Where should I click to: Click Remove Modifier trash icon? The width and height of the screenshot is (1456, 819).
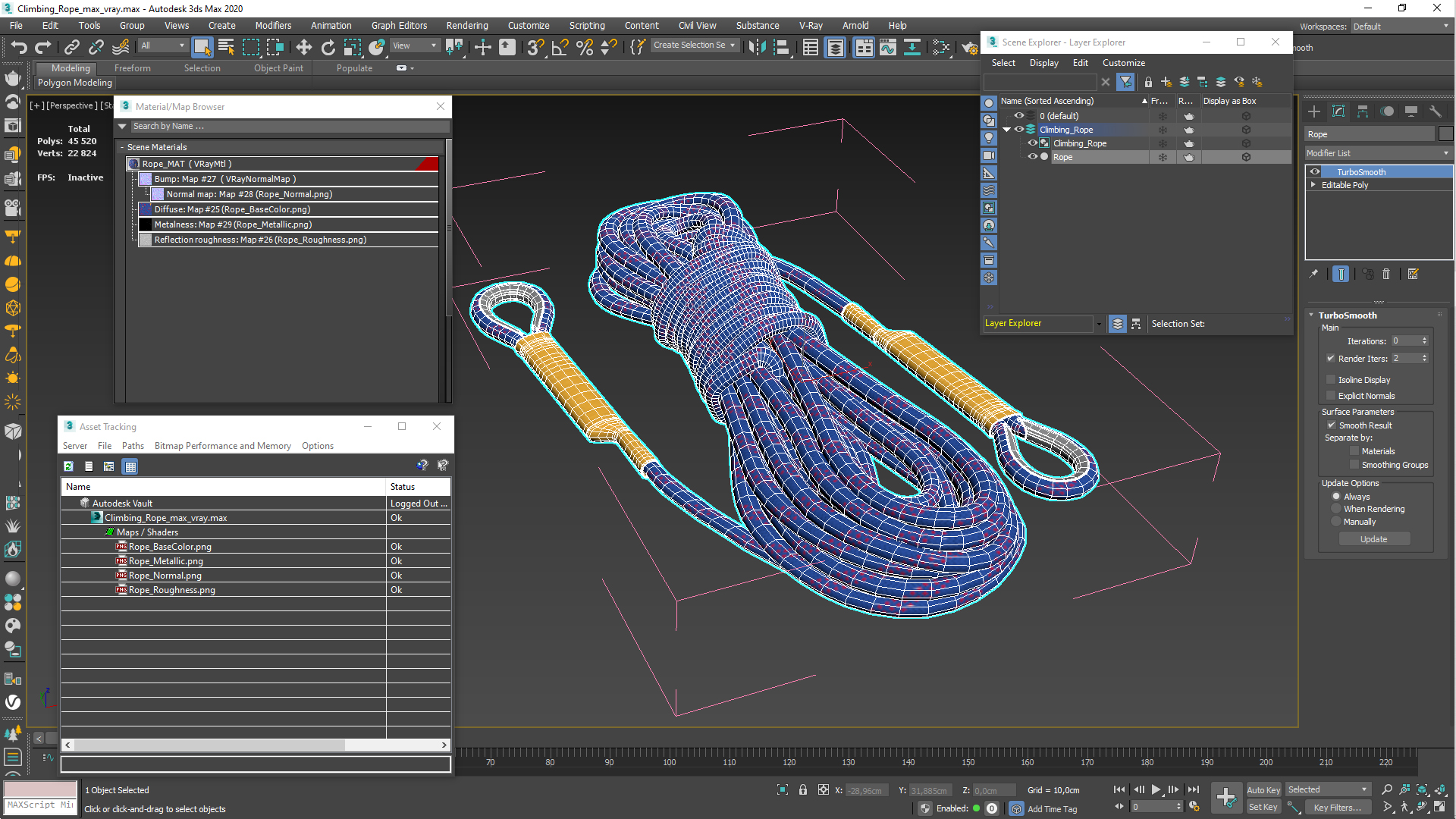1386,274
